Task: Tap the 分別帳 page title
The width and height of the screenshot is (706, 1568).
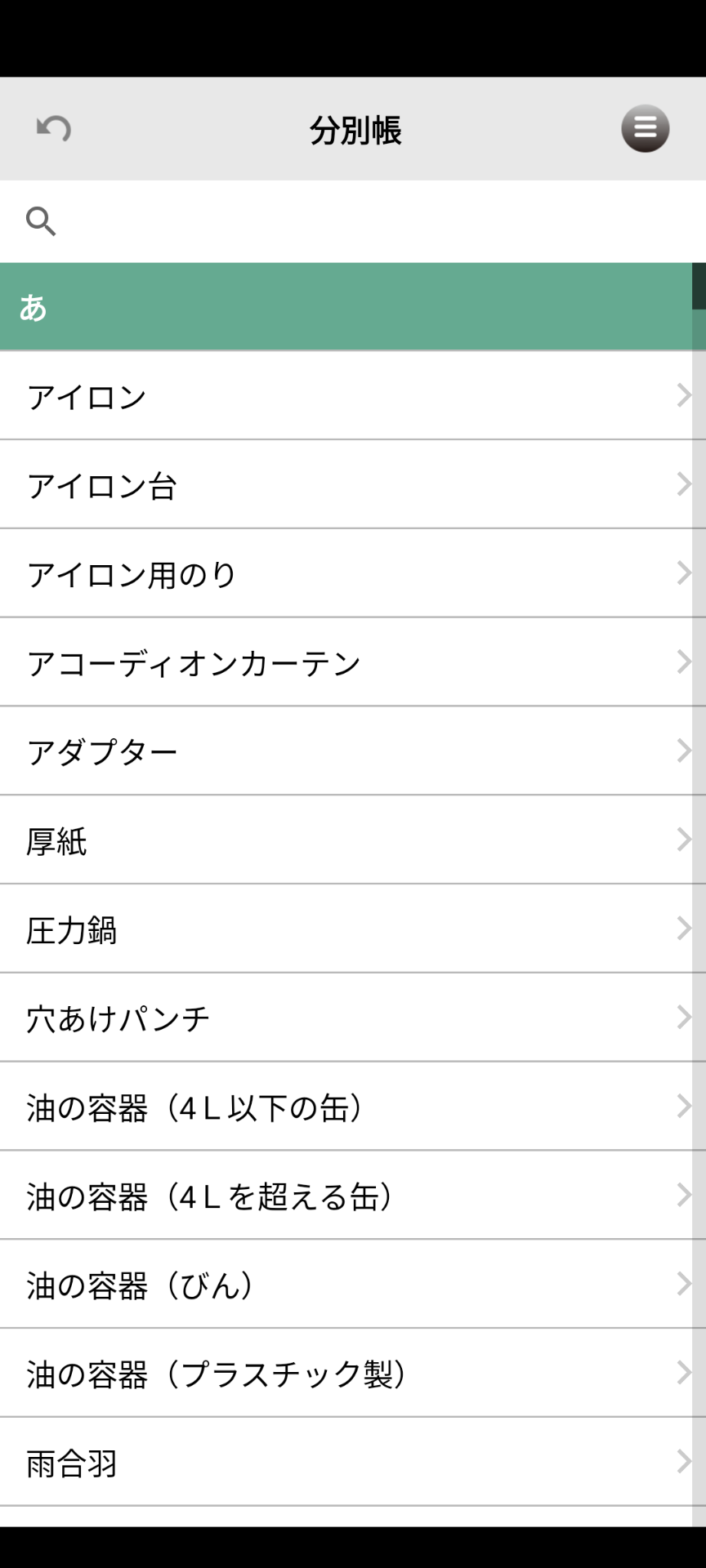Action: [355, 131]
